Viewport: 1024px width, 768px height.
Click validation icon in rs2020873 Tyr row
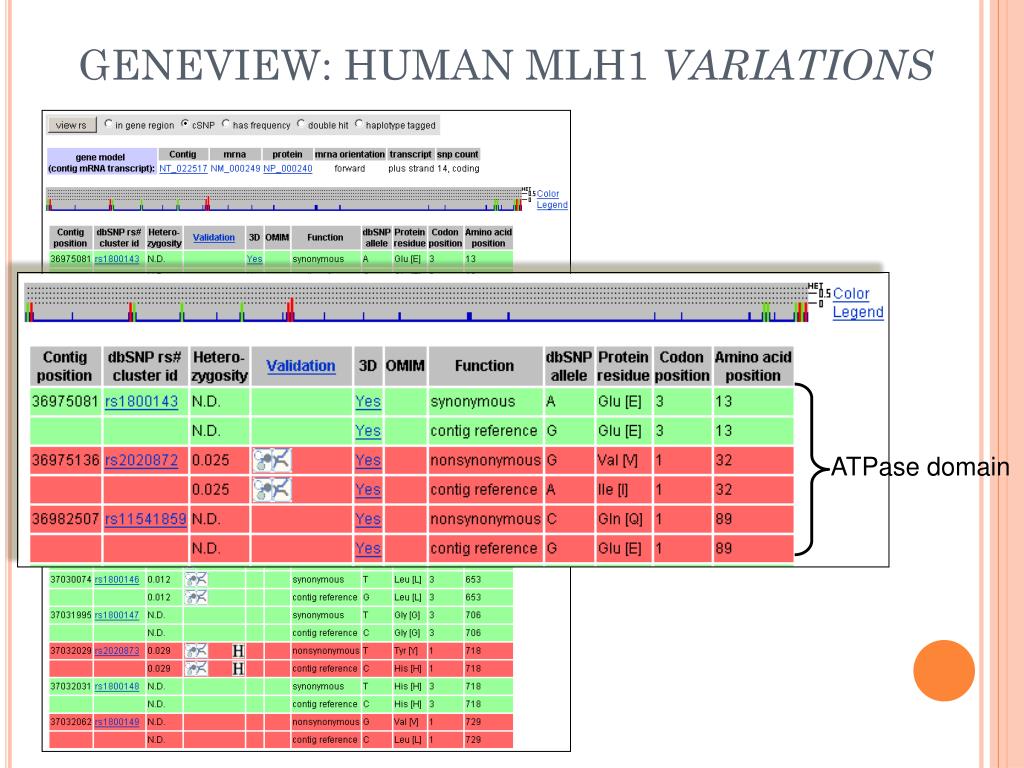pyautogui.click(x=196, y=650)
